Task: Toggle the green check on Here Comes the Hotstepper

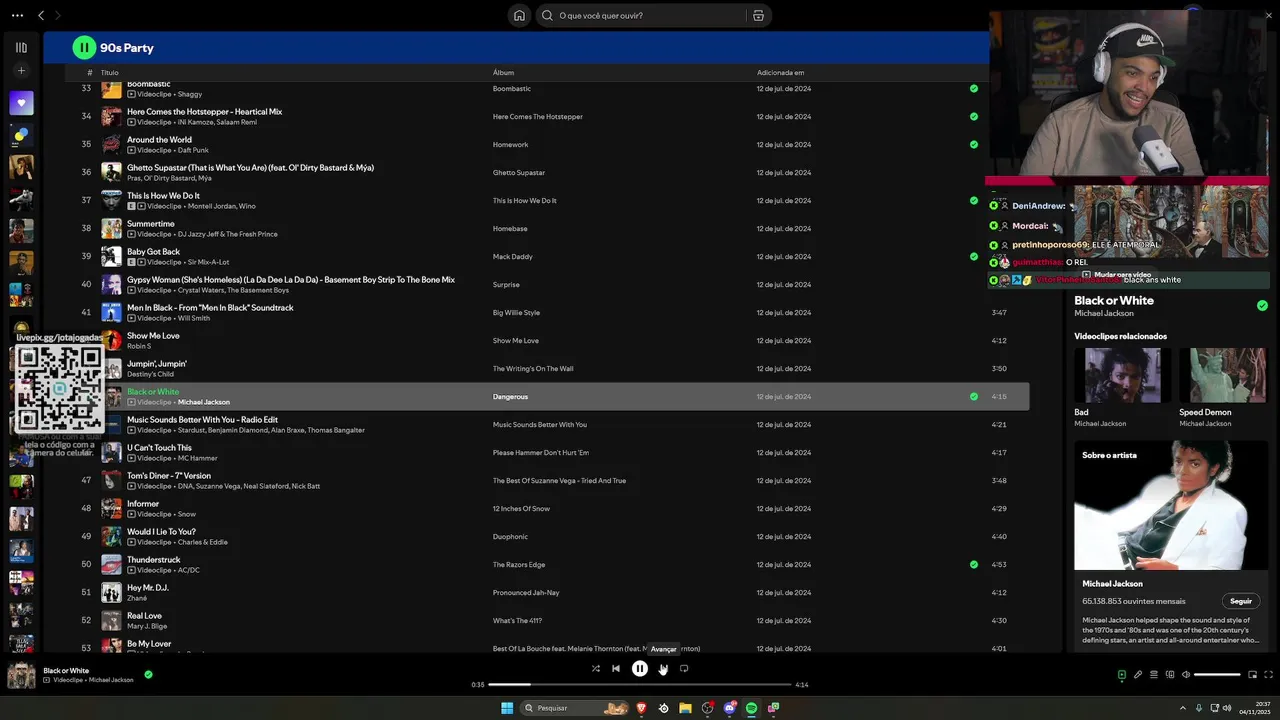Action: pyautogui.click(x=974, y=116)
